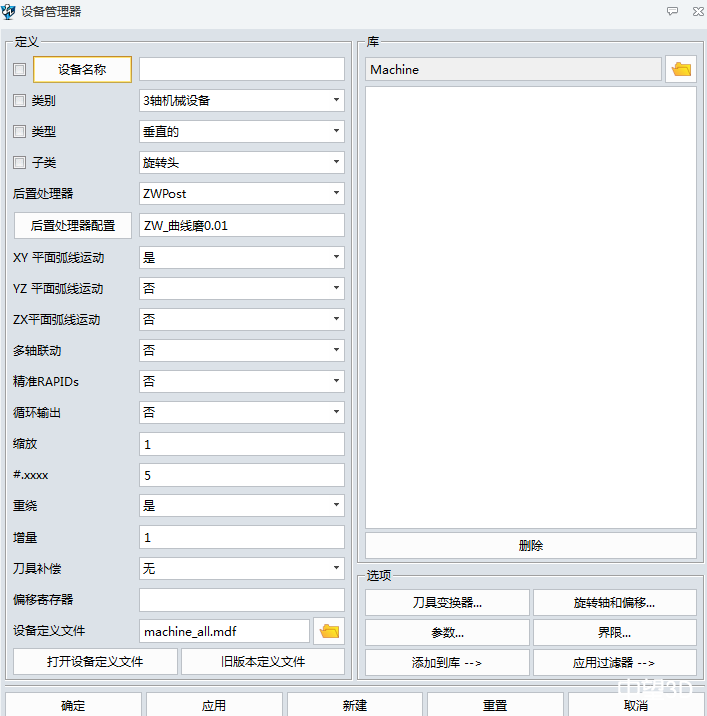This screenshot has width=707, height=716.
Task: Click the 旋转轴和偏移 button
Action: (x=614, y=603)
